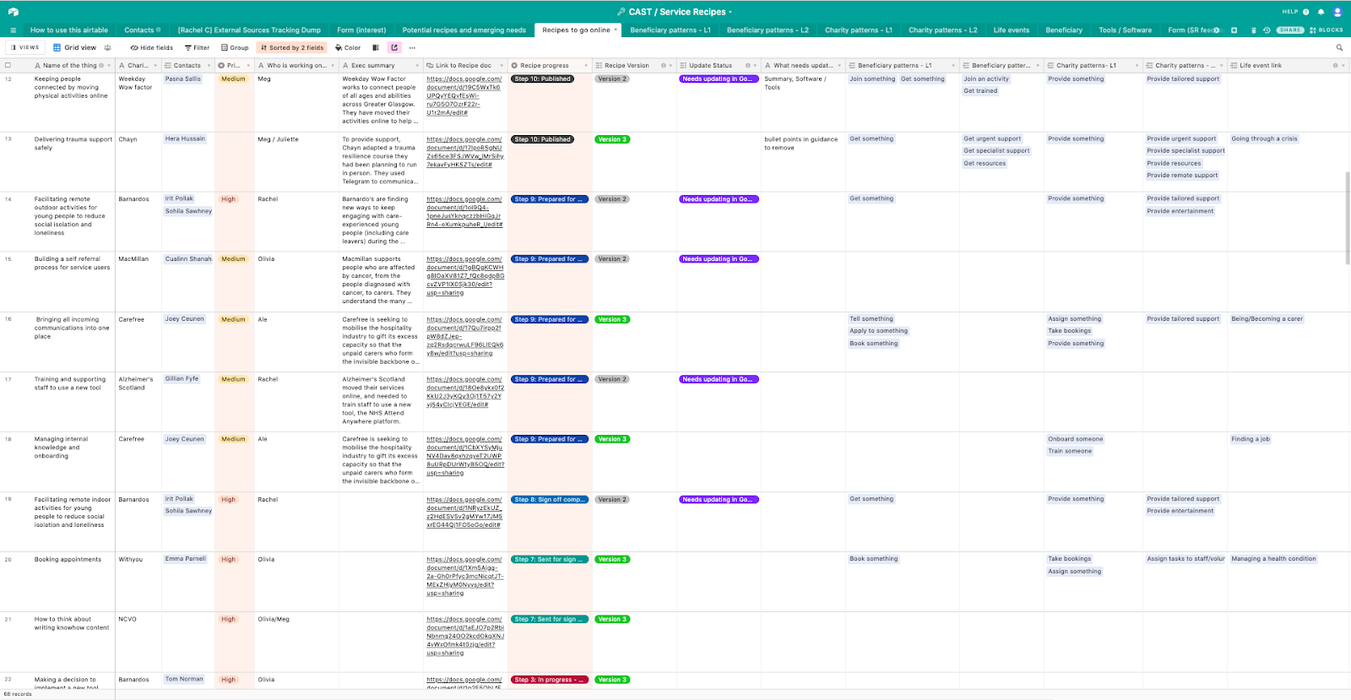Select Step 10: Published pill in row 13

543,139
